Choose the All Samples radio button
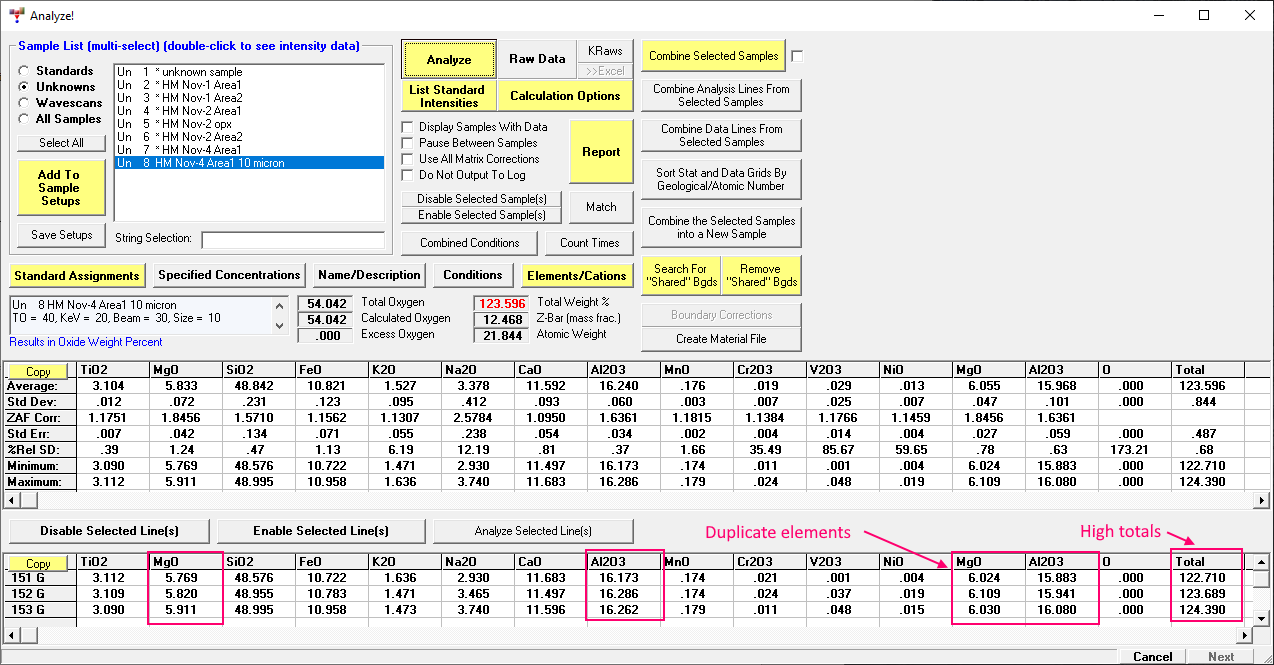 pyautogui.click(x=24, y=119)
